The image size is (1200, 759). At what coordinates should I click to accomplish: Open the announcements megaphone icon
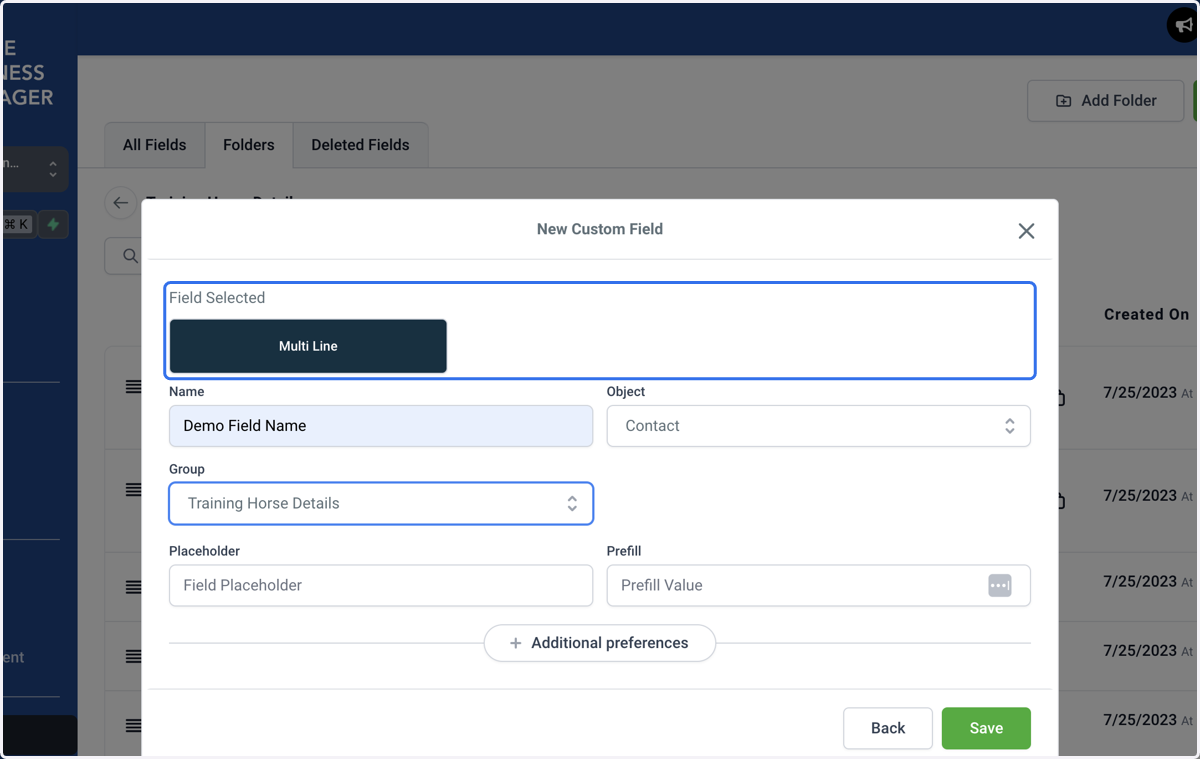[1183, 25]
